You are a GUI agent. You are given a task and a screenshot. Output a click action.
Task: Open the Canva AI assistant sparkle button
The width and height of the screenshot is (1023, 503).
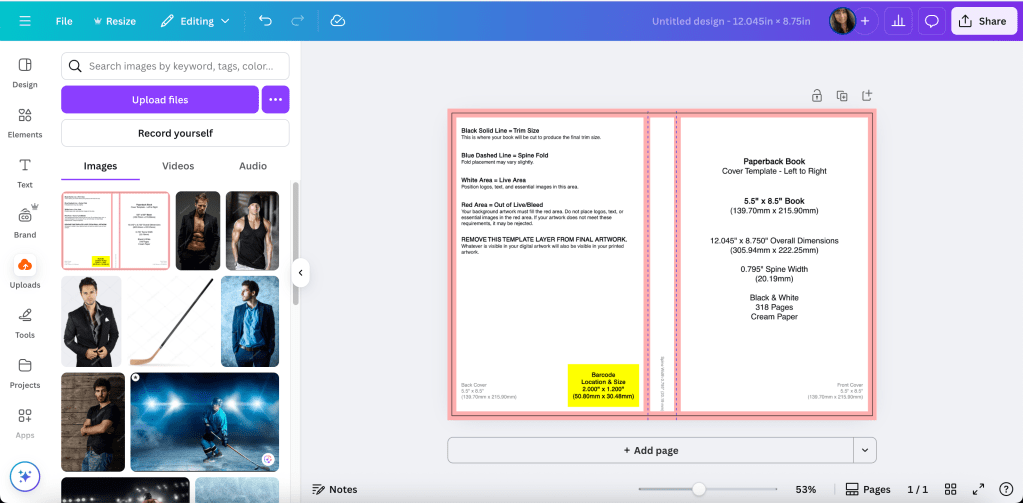(25, 476)
